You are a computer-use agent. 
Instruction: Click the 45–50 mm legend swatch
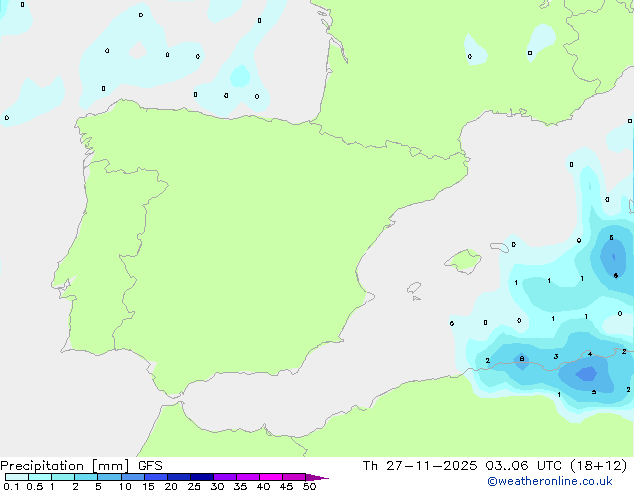294,477
